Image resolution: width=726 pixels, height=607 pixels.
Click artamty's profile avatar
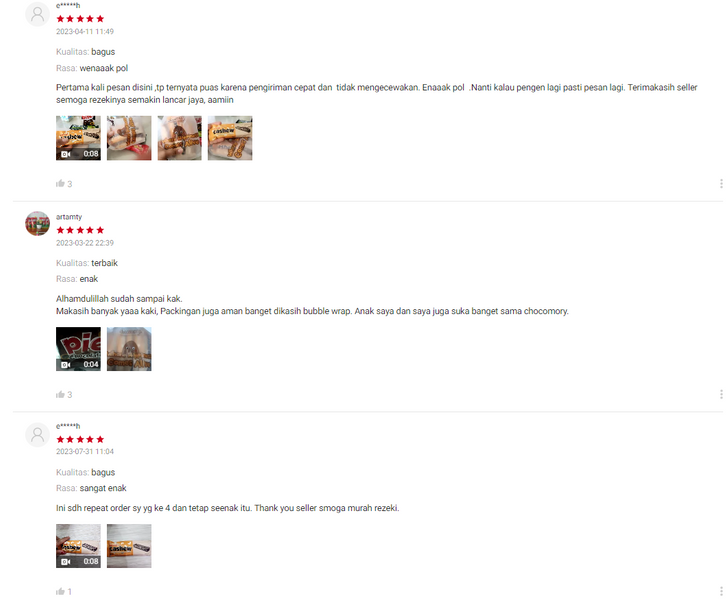point(38,224)
